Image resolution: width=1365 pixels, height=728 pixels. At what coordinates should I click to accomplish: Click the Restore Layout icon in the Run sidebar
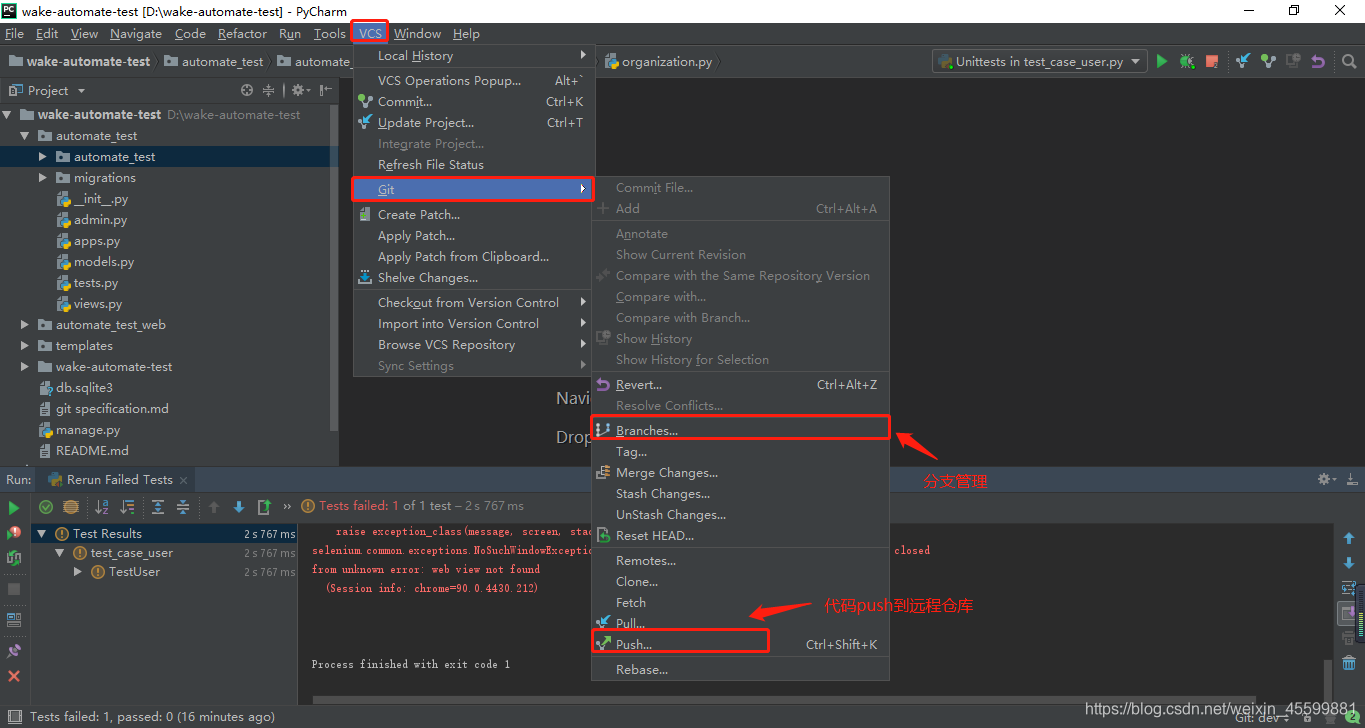[14, 620]
